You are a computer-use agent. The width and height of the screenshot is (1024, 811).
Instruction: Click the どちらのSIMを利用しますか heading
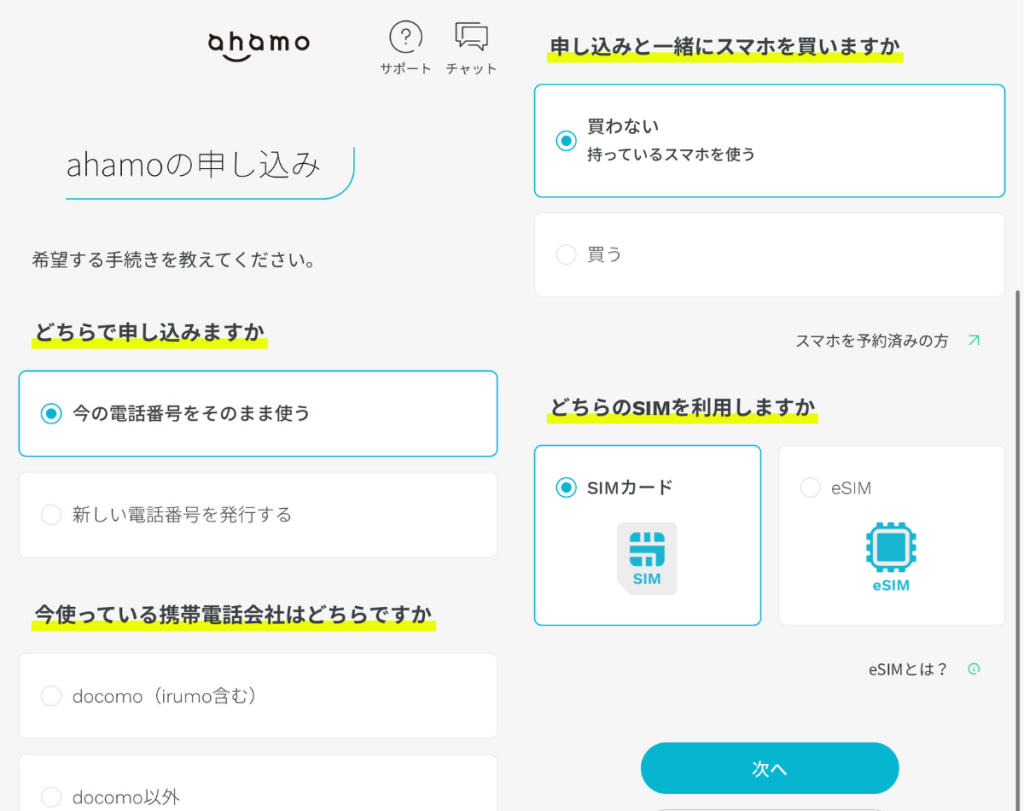(x=682, y=407)
